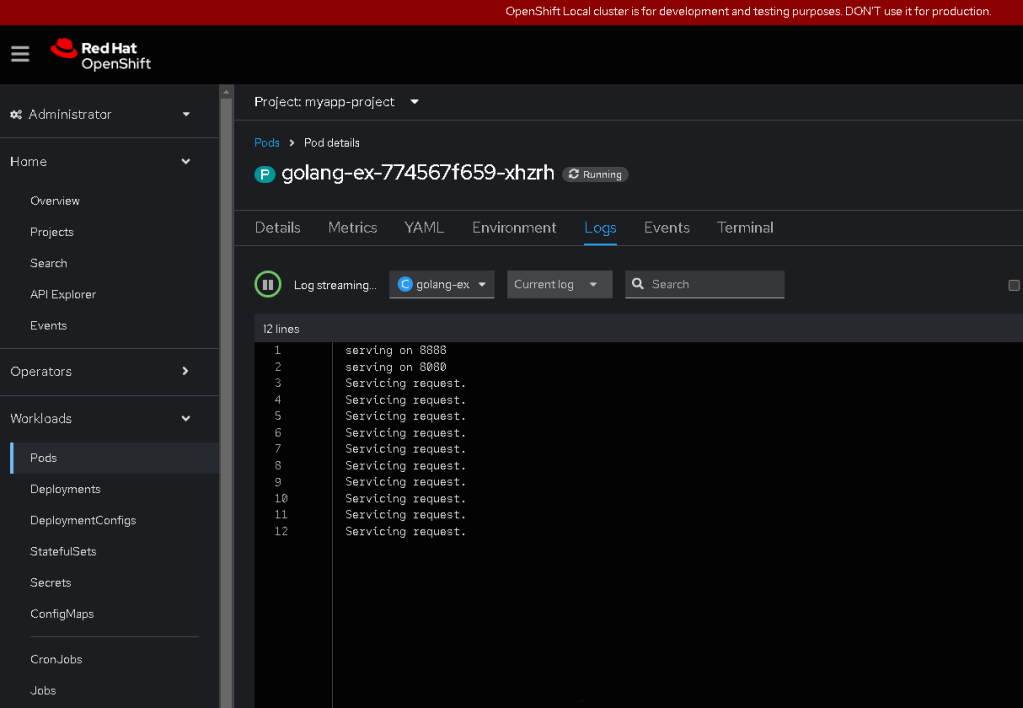Click the '12 lines' log count text
This screenshot has width=1023, height=708.
click(281, 329)
